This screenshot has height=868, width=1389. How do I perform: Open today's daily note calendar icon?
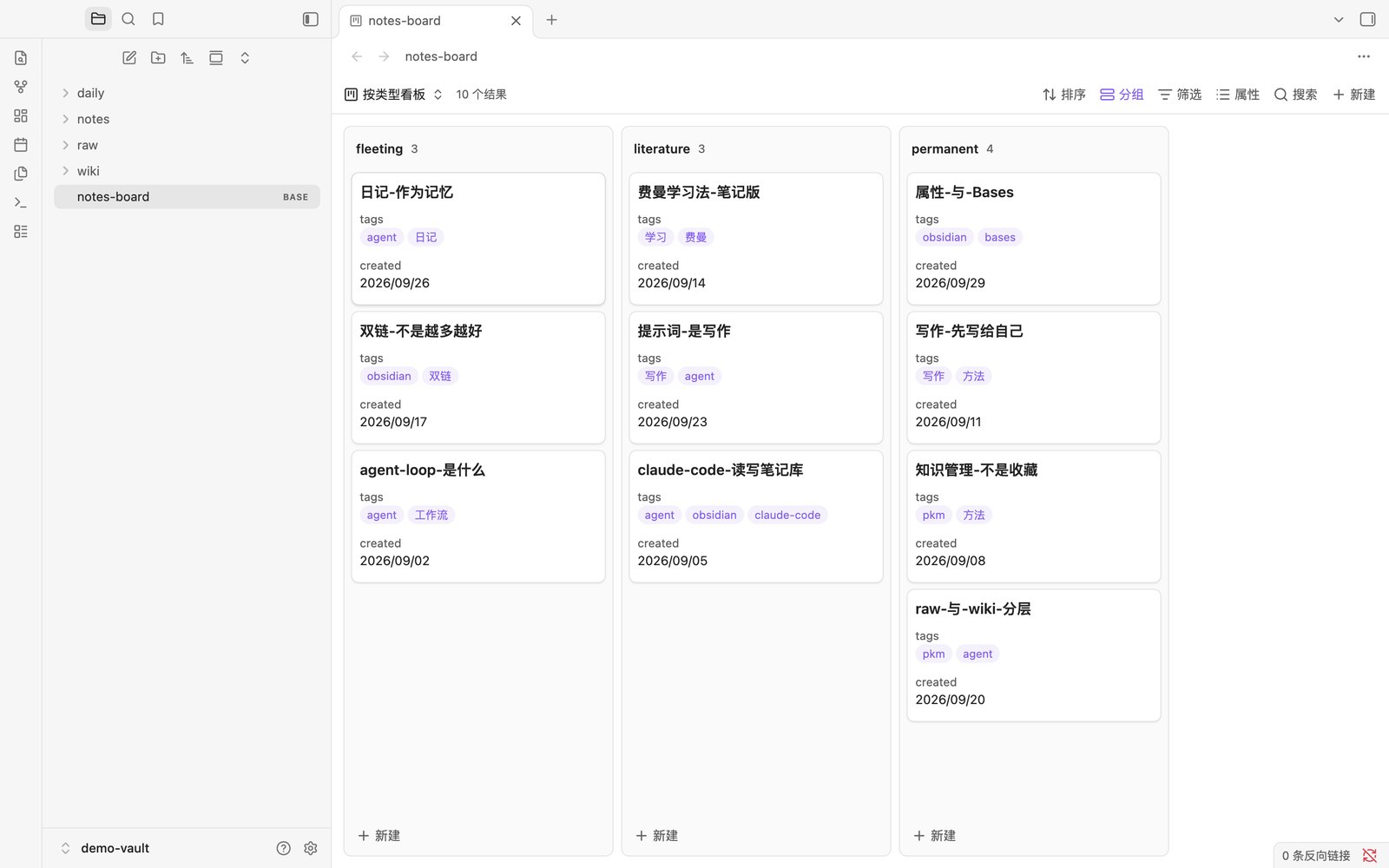(x=21, y=145)
